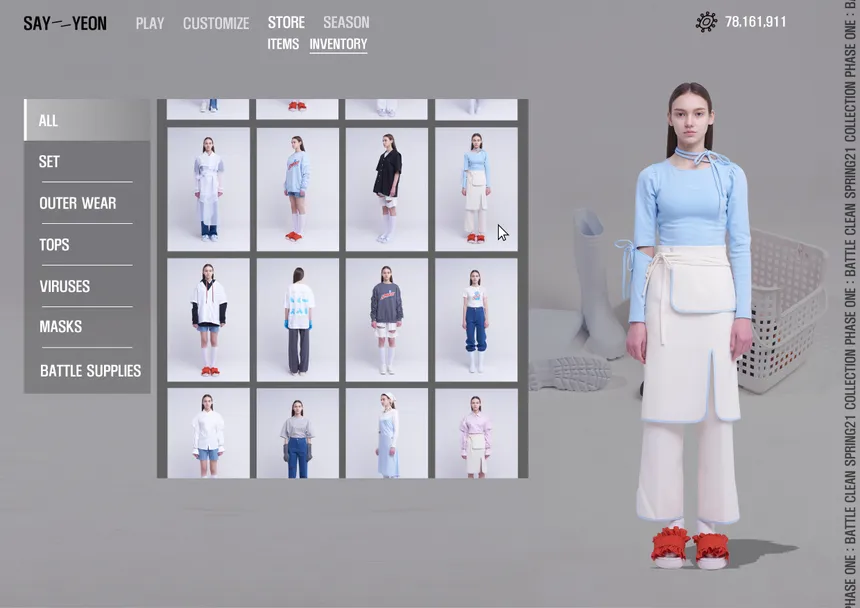Filter inventory by SET
The image size is (860, 608).
click(x=87, y=161)
